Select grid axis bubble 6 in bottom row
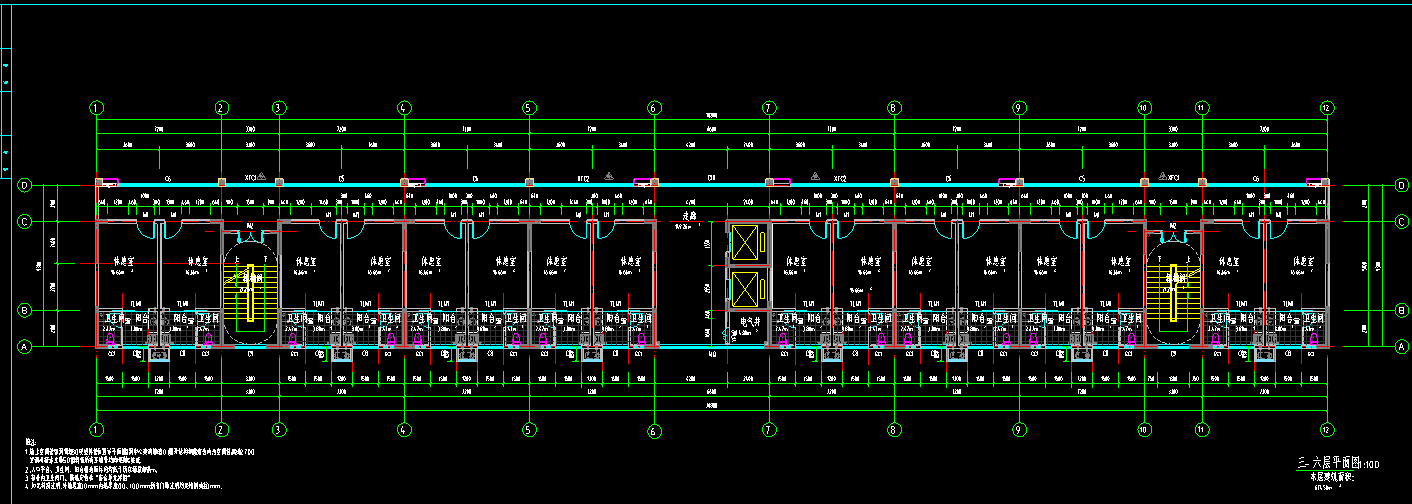This screenshot has height=504, width=1412. (x=653, y=430)
